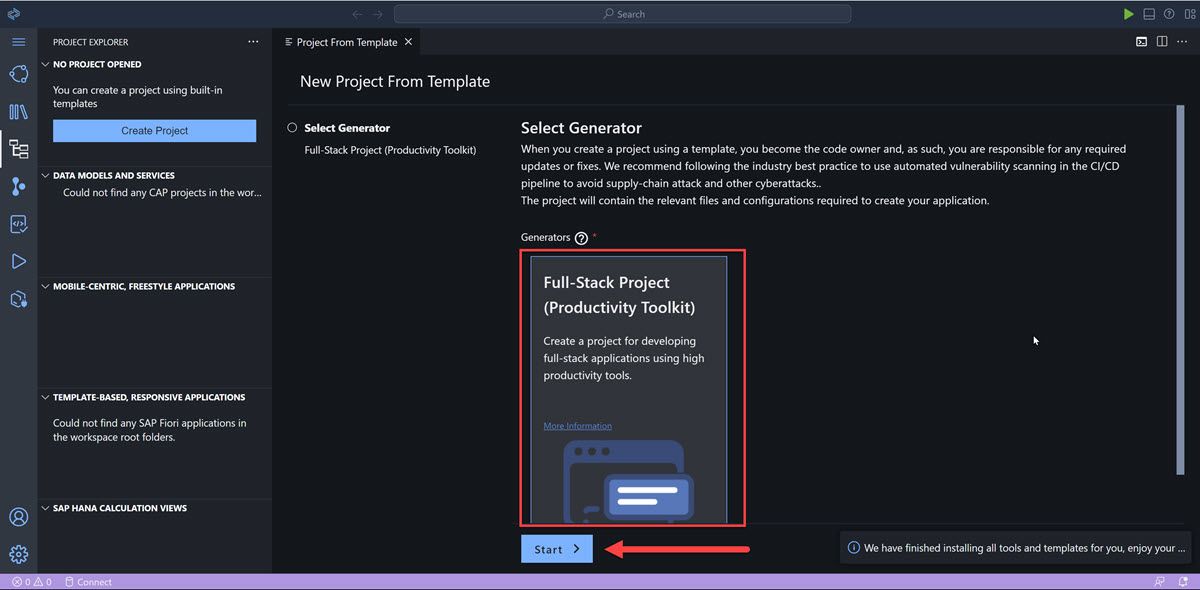Open editor More Actions ellipsis
The height and width of the screenshot is (590, 1200).
(1182, 42)
